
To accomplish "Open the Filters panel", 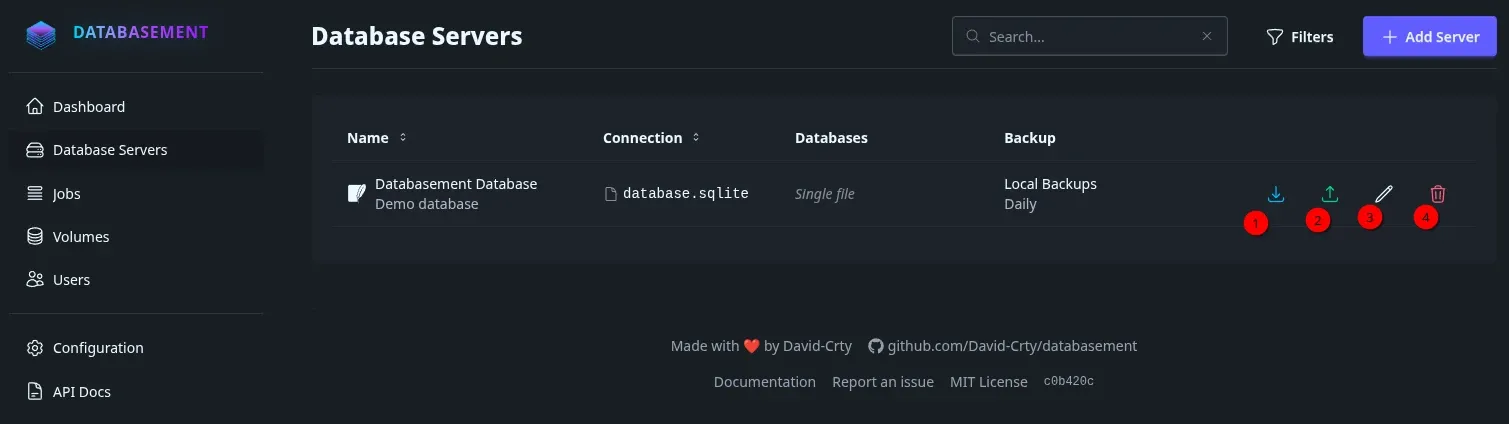I will point(1300,37).
